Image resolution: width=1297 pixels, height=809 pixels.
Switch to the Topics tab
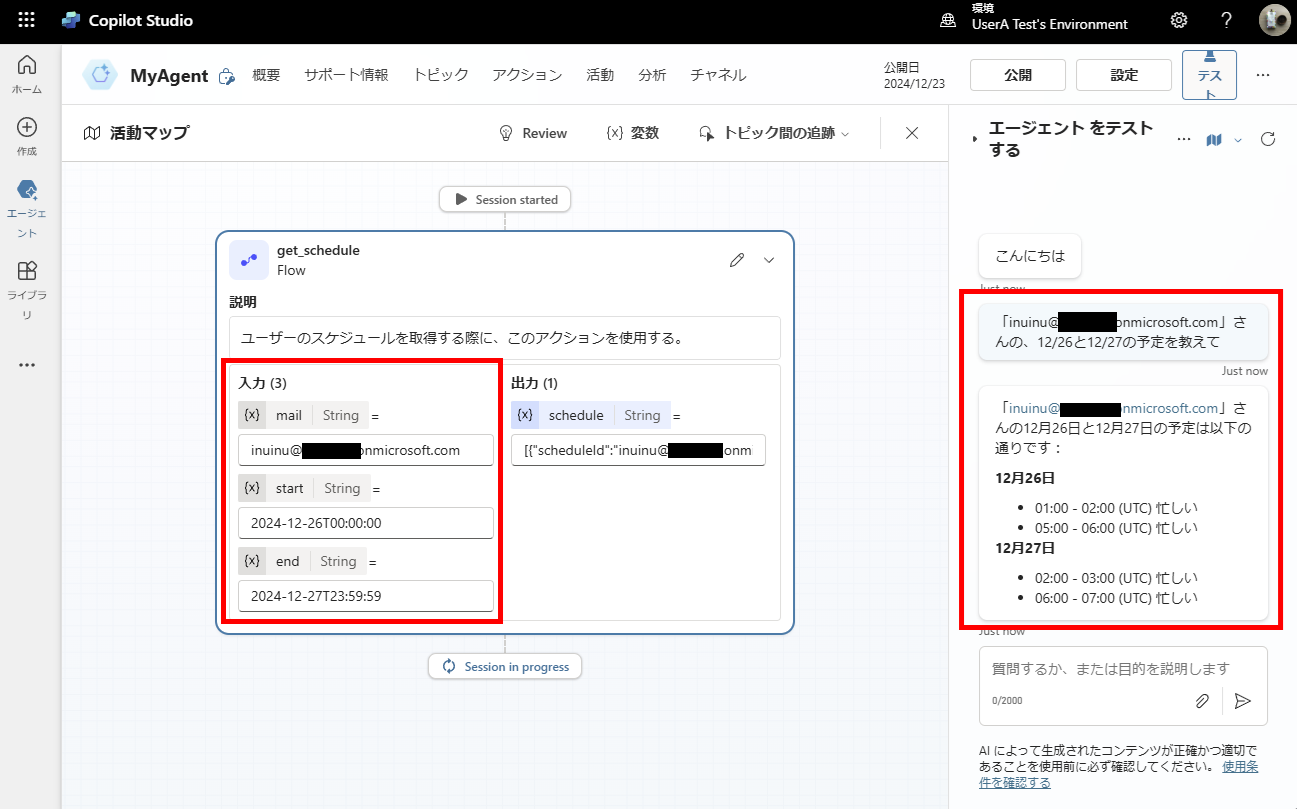pyautogui.click(x=440, y=75)
